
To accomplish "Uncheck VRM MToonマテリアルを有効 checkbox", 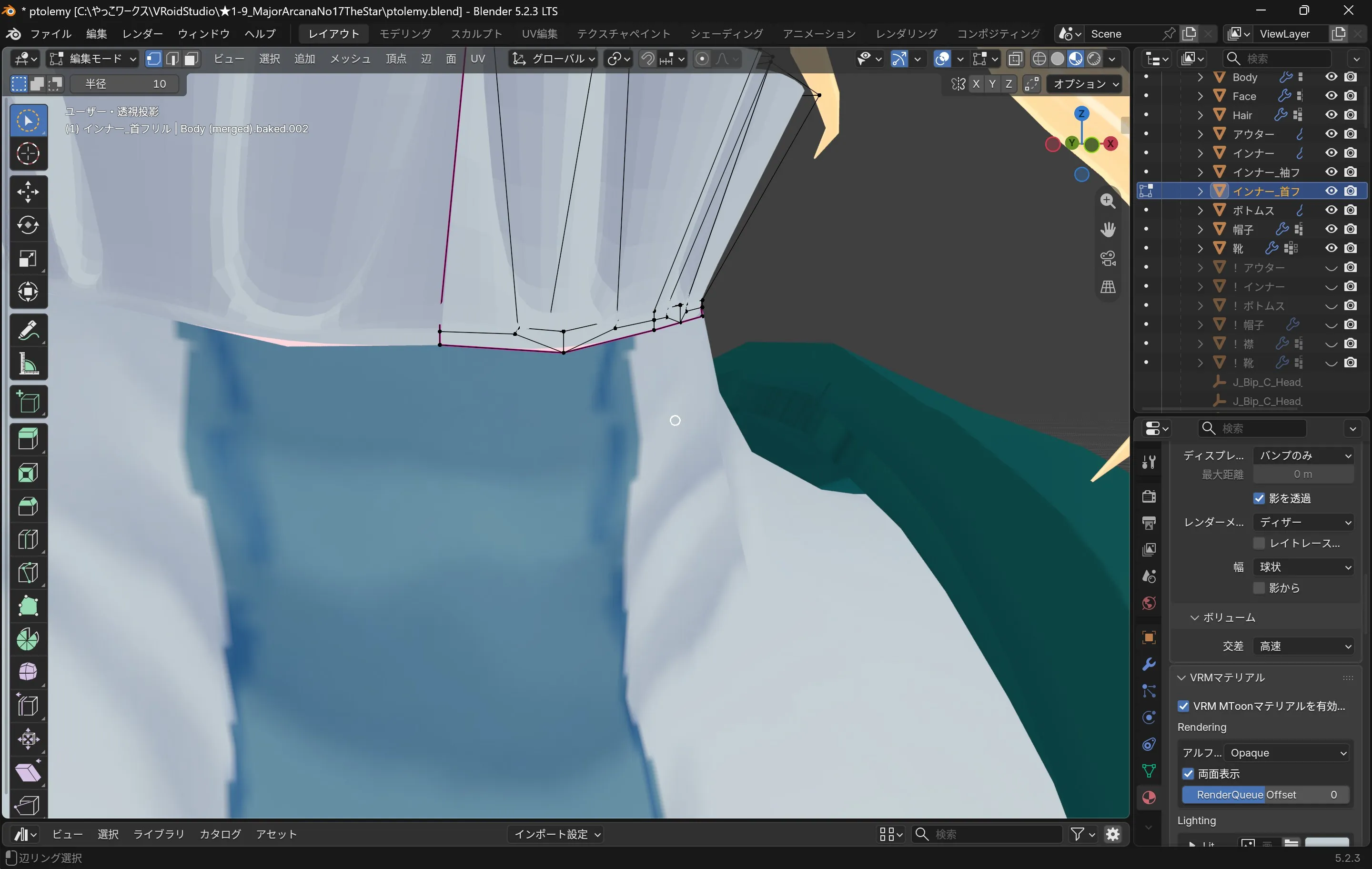I will (1183, 706).
